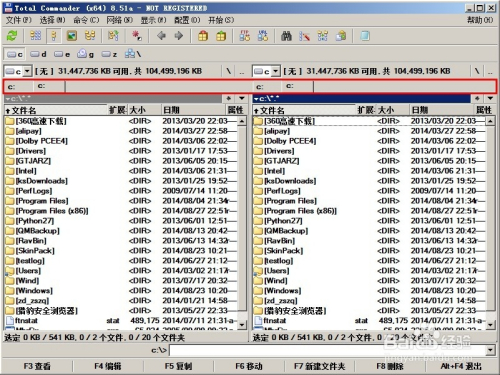Sort right panel by 属性 column header
The width and height of the screenshot is (500, 375).
[x=485, y=110]
